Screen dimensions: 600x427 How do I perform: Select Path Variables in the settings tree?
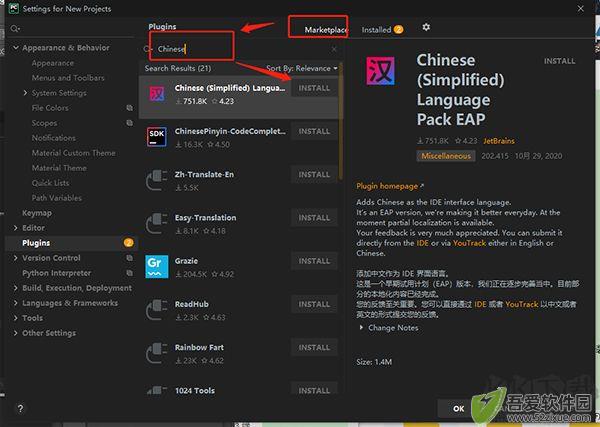point(57,198)
